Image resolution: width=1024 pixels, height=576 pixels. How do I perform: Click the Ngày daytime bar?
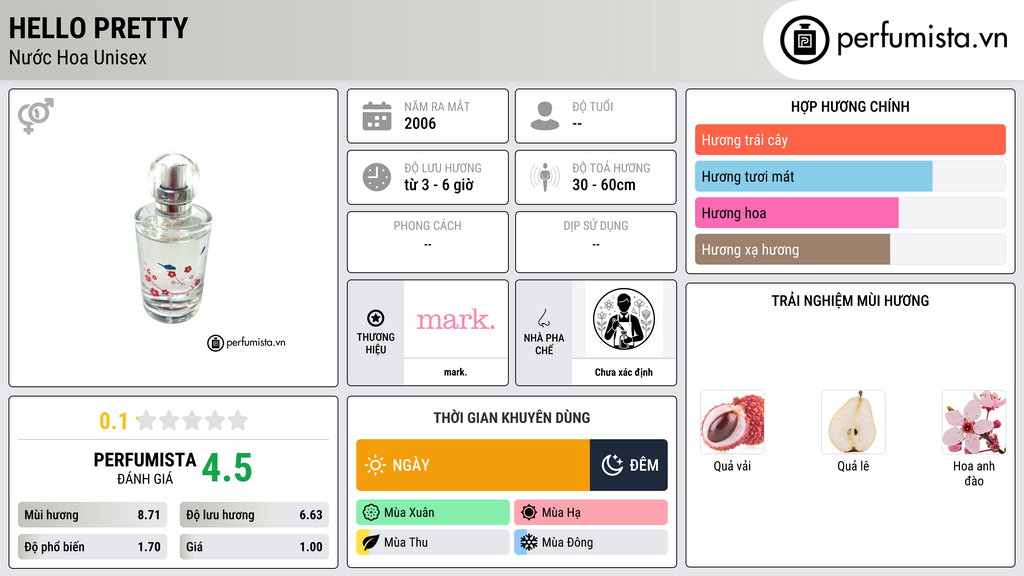pyautogui.click(x=473, y=465)
